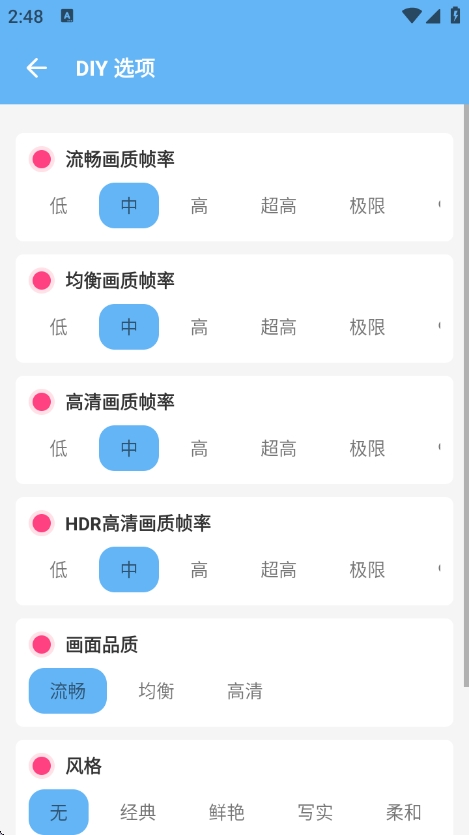The image size is (469, 835).
Task: Pick the 经典 style option
Action: click(138, 813)
